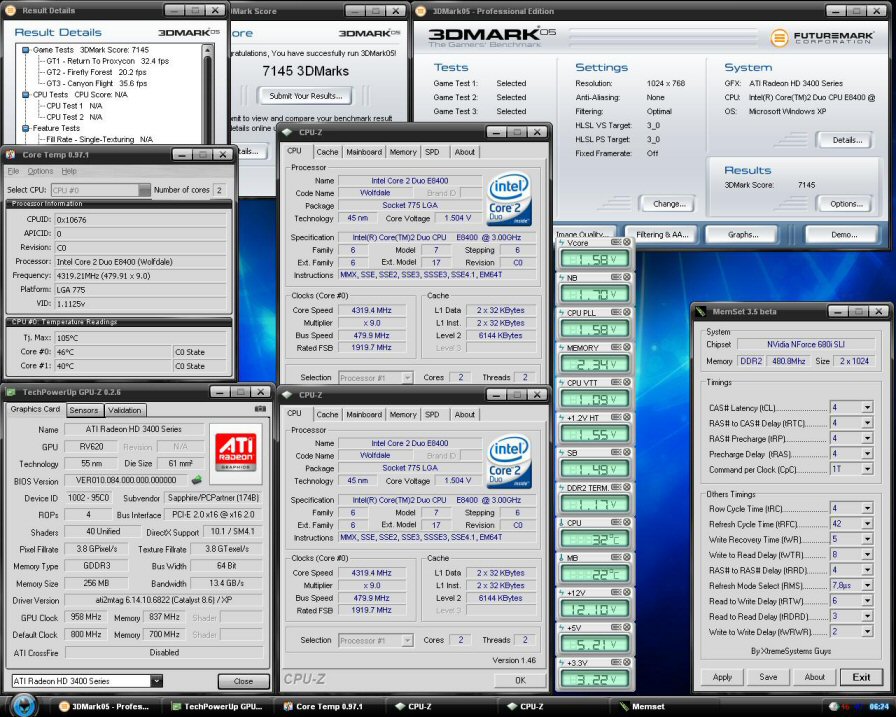Click the Futuremark Corporation logo
The image size is (896, 717).
(821, 38)
